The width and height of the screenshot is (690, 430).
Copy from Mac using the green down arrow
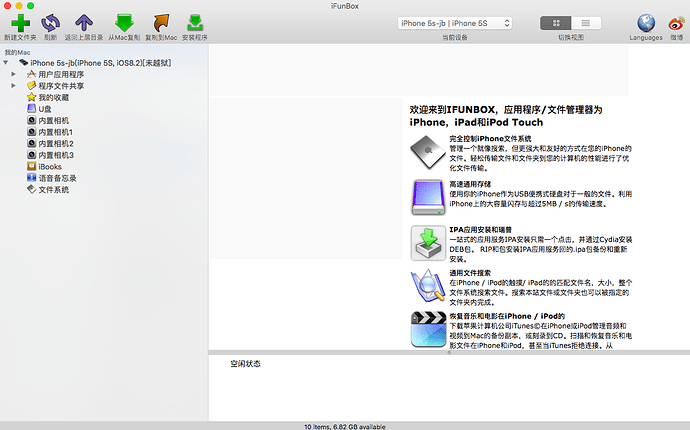coord(124,23)
